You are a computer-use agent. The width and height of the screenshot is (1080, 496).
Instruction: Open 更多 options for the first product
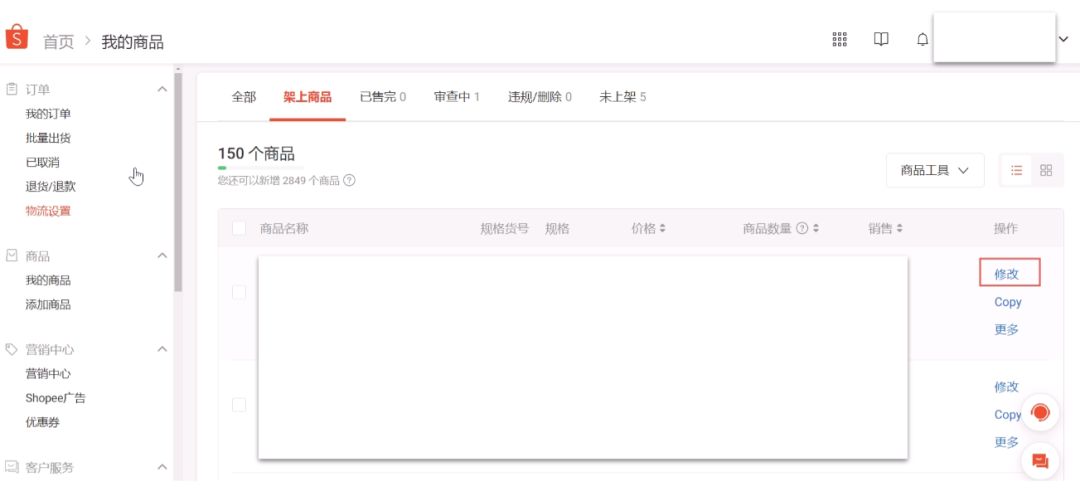pyautogui.click(x=1006, y=329)
